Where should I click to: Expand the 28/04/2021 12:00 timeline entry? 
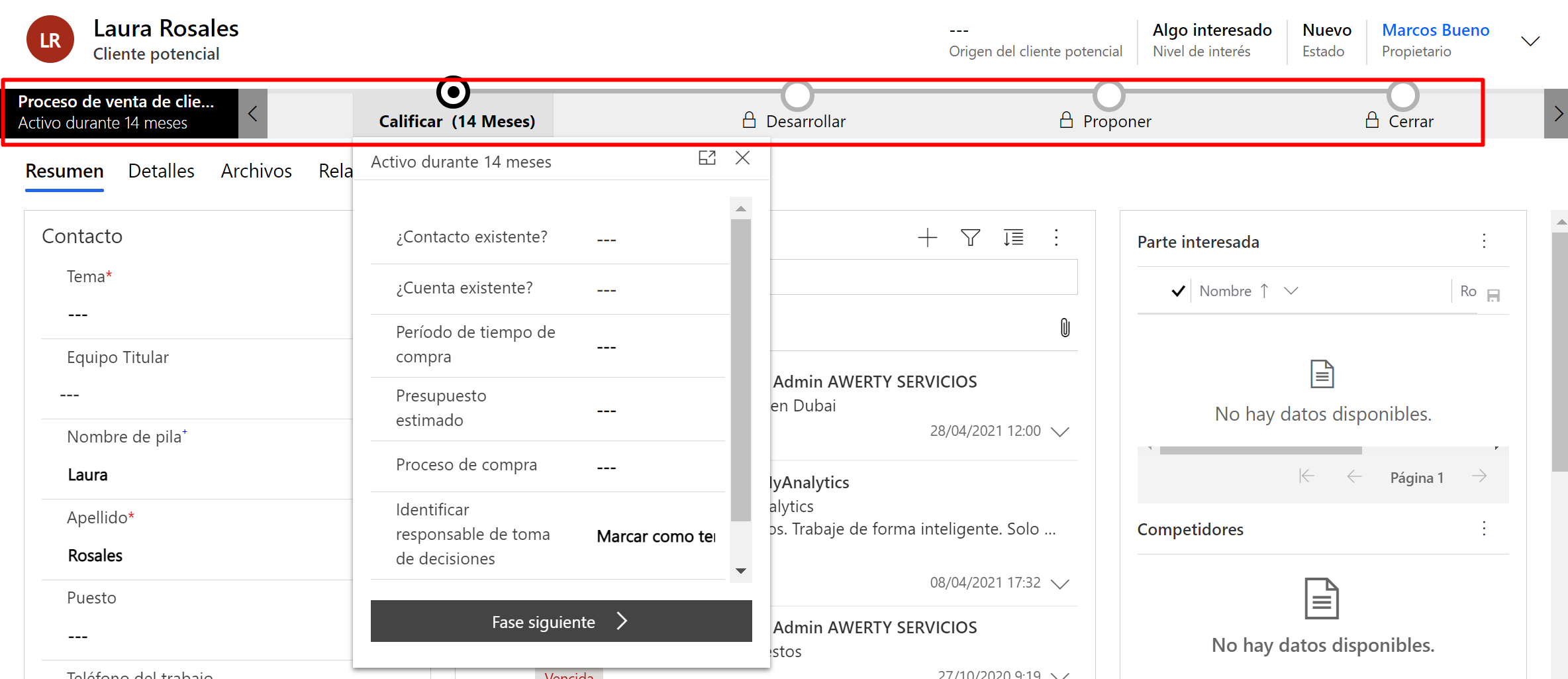pyautogui.click(x=1060, y=432)
